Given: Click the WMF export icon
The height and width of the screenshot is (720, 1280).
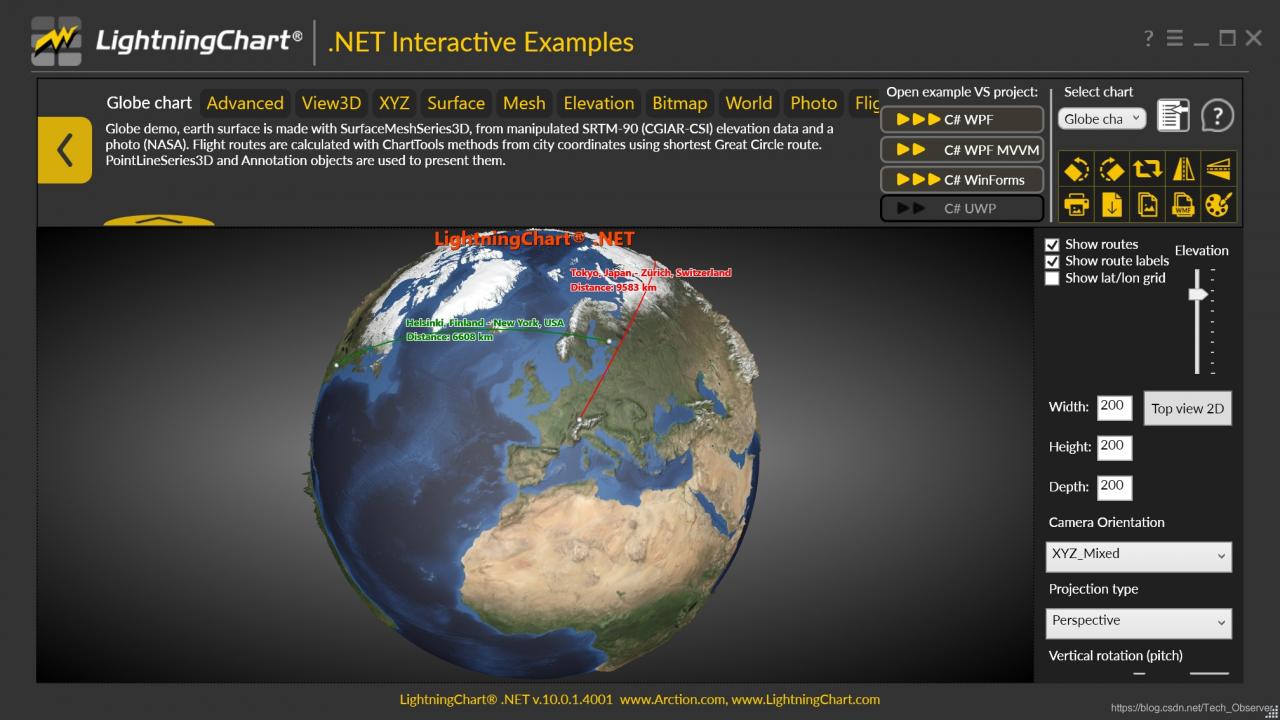Looking at the screenshot, I should coord(1183,205).
